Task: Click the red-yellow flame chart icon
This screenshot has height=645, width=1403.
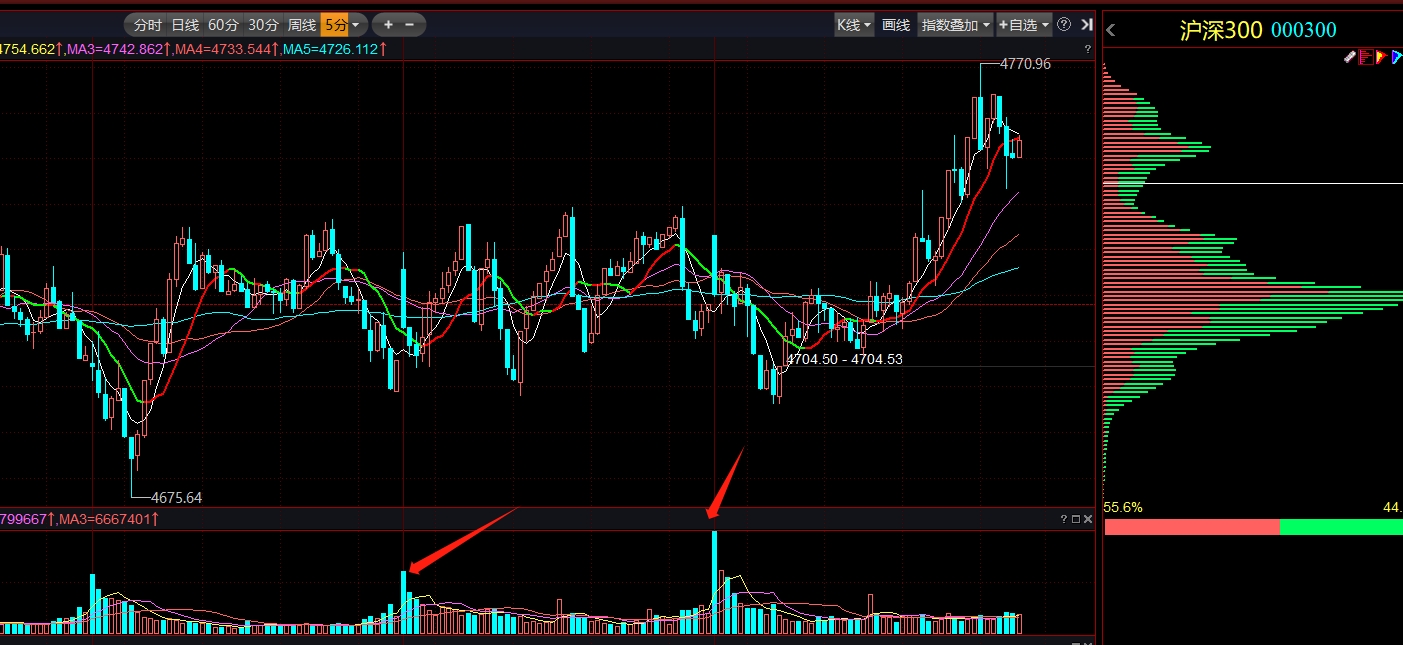Action: point(1381,58)
